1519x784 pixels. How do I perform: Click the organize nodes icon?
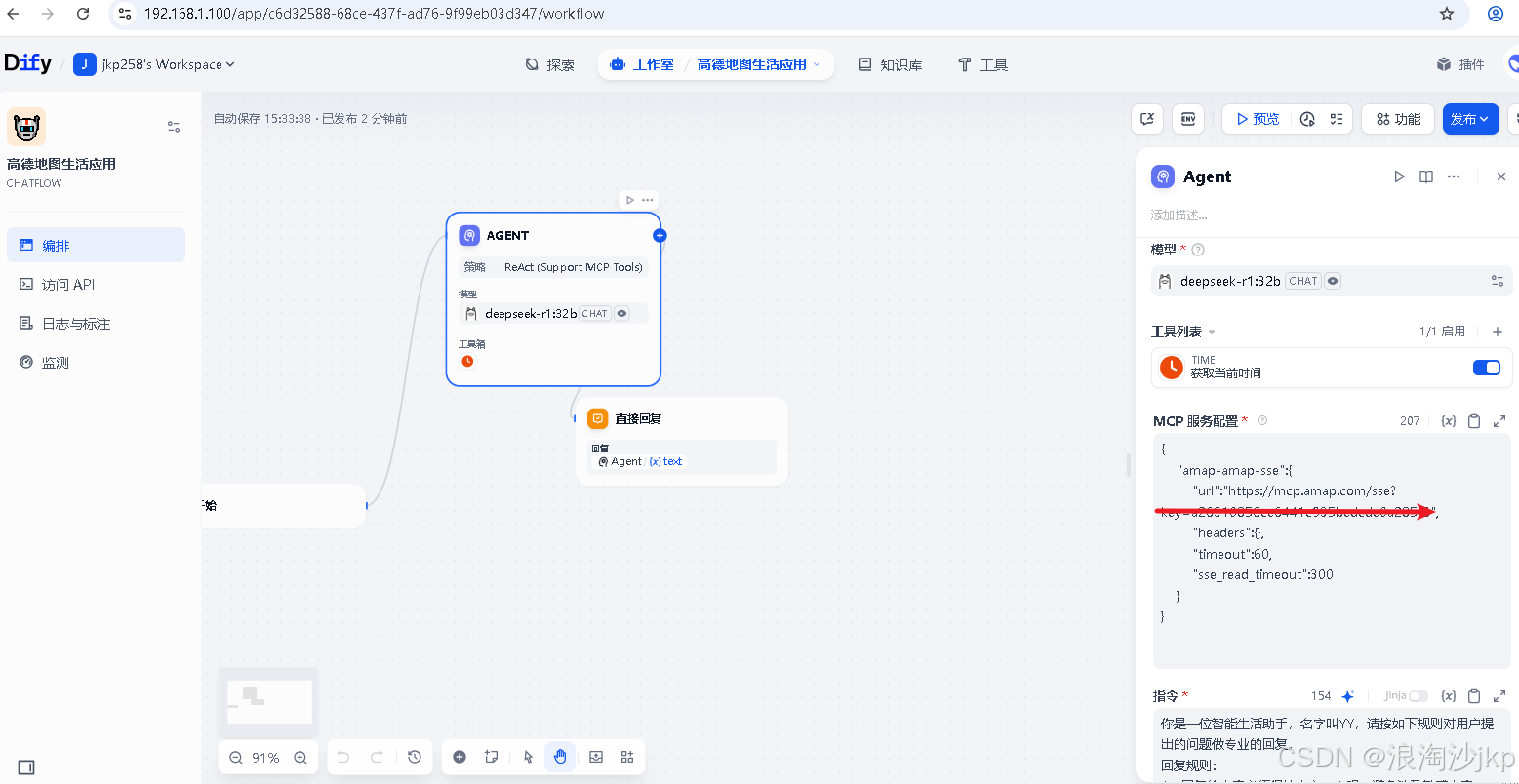click(627, 757)
